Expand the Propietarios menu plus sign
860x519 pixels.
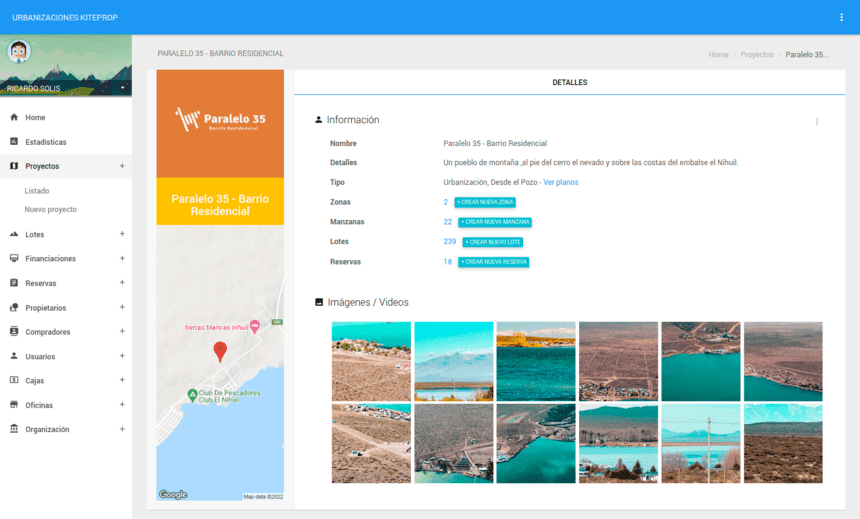coord(122,307)
